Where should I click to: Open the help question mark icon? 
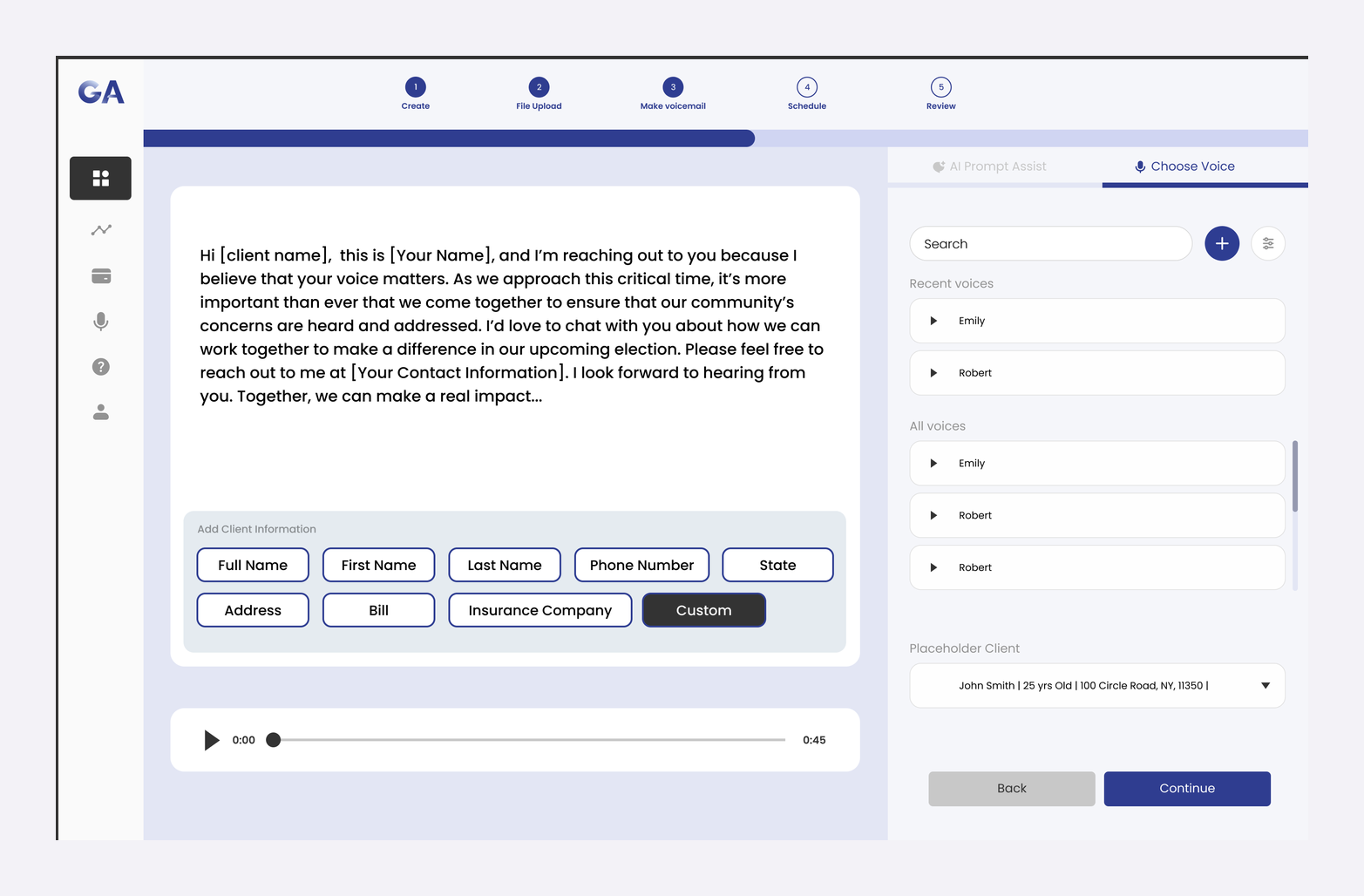pyautogui.click(x=101, y=367)
